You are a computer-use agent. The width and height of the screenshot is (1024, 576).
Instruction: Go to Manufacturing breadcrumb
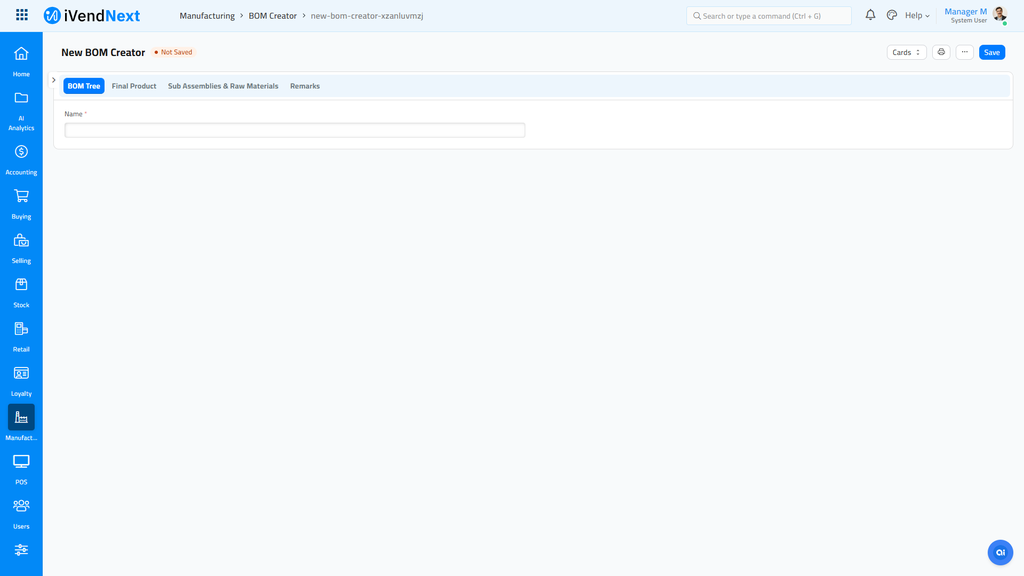(x=207, y=16)
